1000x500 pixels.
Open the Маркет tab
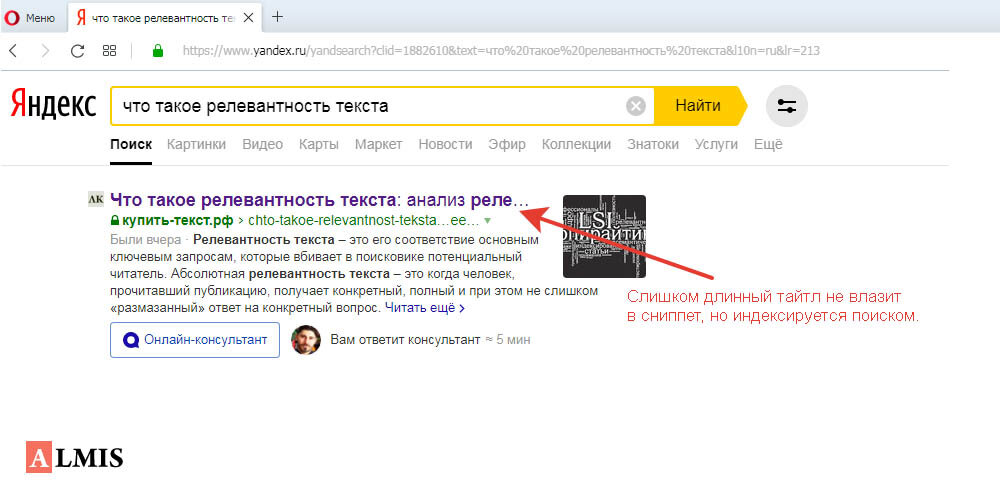(x=379, y=145)
